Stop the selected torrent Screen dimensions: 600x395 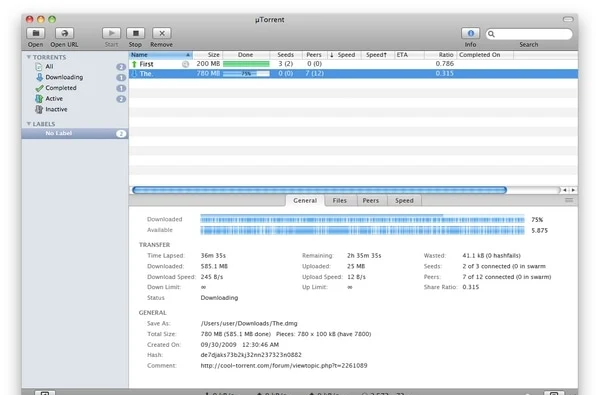[135, 33]
